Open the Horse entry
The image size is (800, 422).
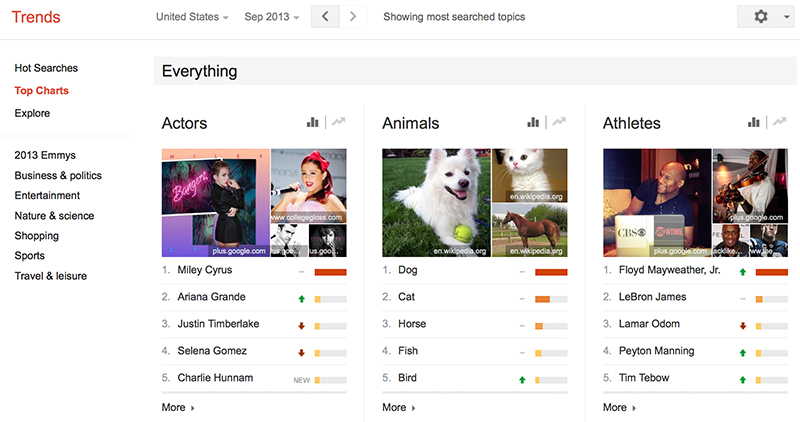(x=412, y=324)
